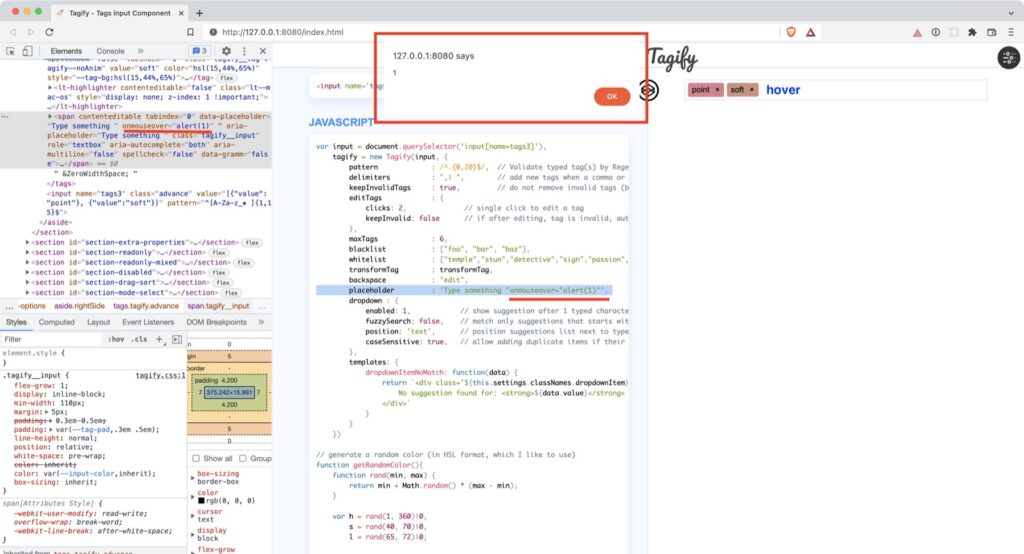
Task: Close the DevTools panel
Action: tap(263, 51)
